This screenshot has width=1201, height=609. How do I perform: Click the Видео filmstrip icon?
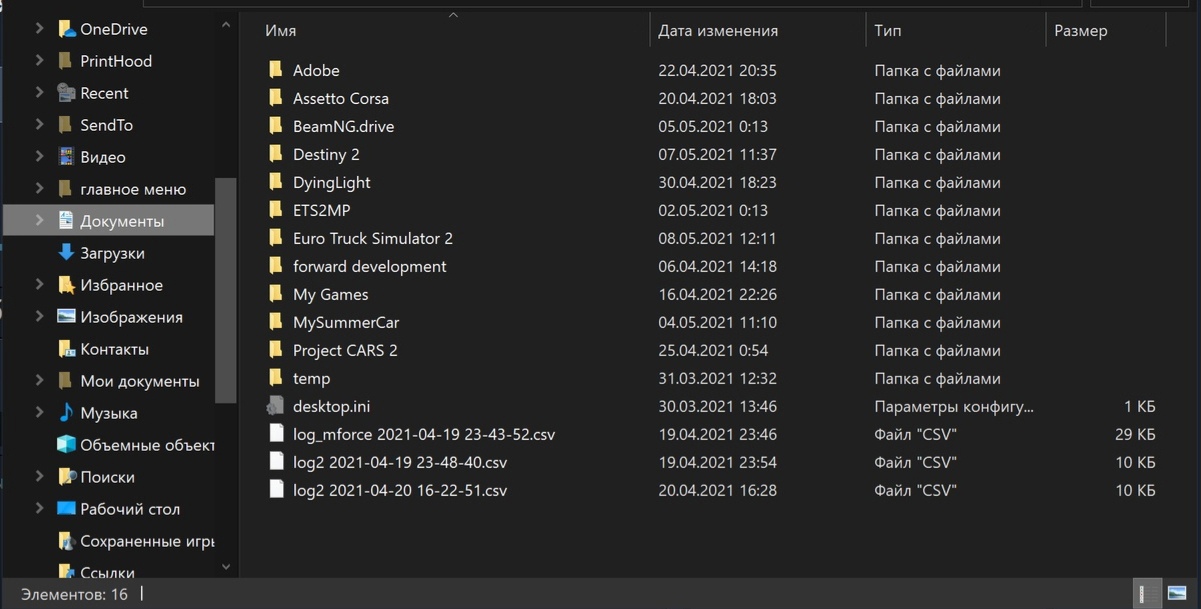click(x=66, y=157)
